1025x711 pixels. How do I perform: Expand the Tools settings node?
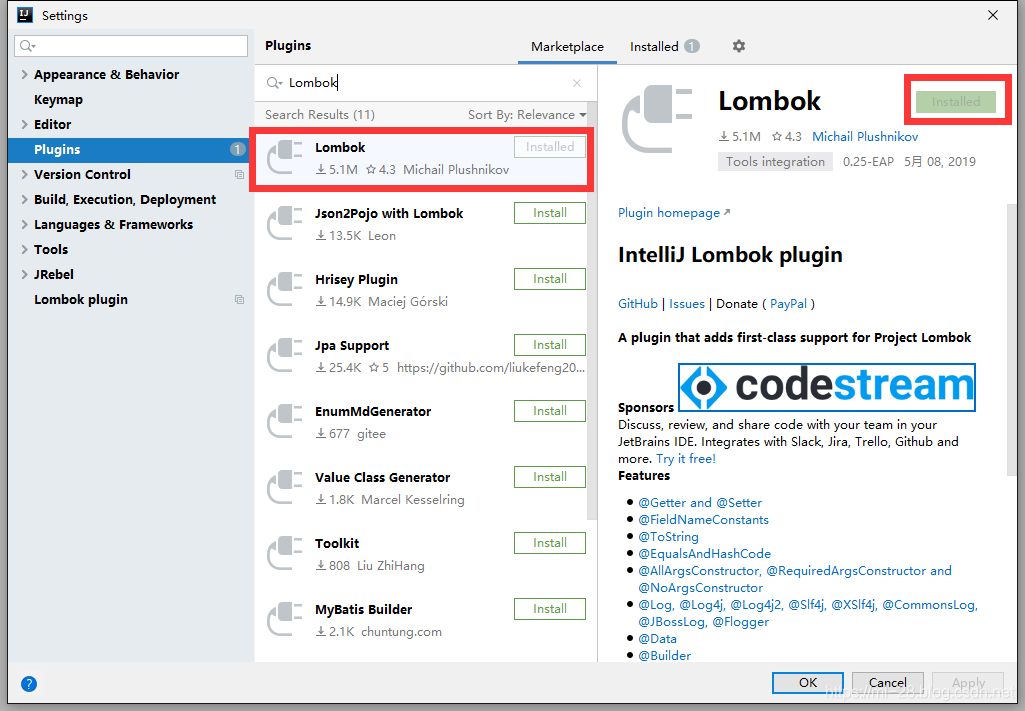(x=24, y=250)
